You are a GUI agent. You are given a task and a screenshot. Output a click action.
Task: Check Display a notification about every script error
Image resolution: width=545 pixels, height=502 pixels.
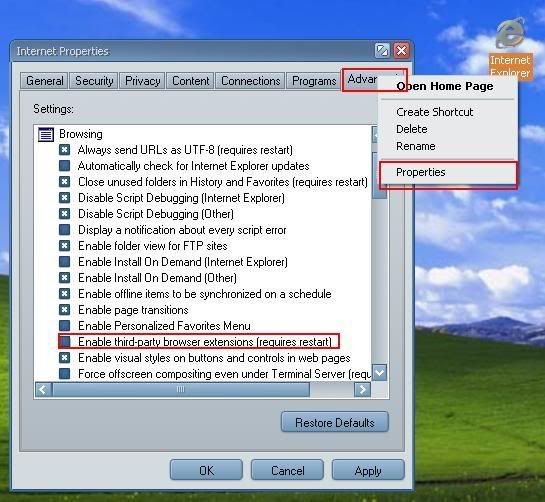coord(64,230)
